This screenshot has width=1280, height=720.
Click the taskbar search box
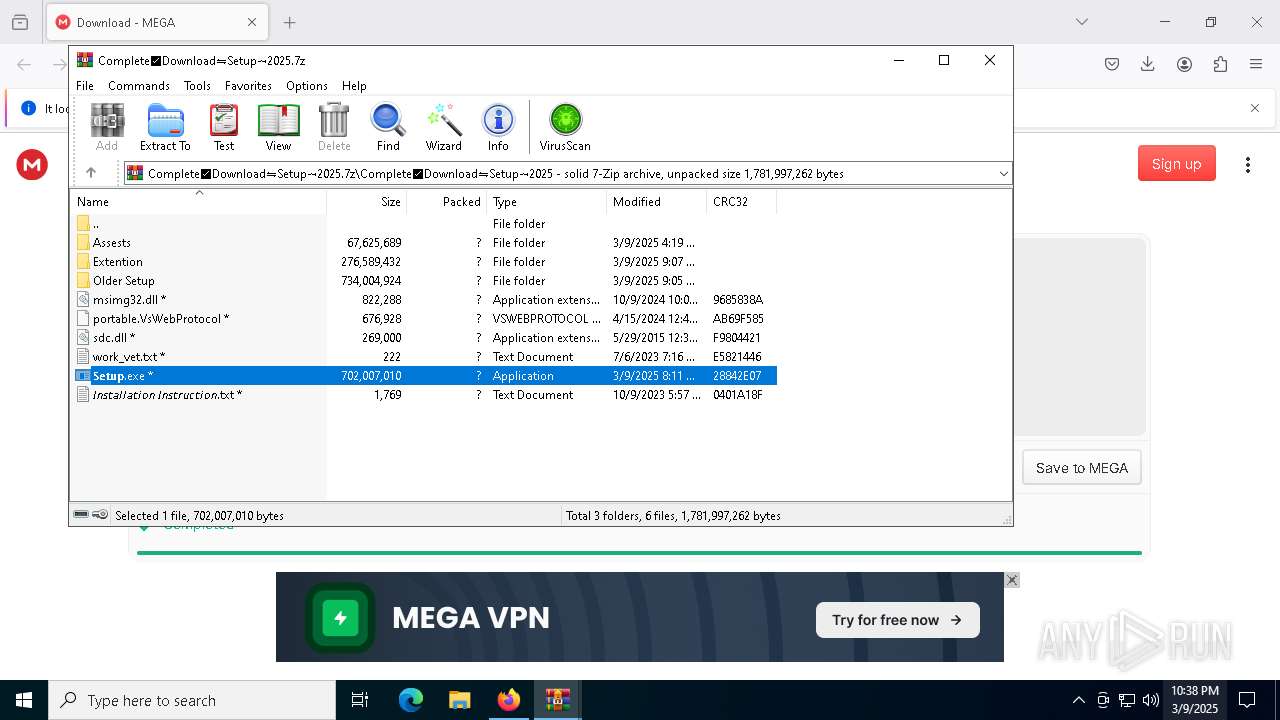tap(192, 700)
